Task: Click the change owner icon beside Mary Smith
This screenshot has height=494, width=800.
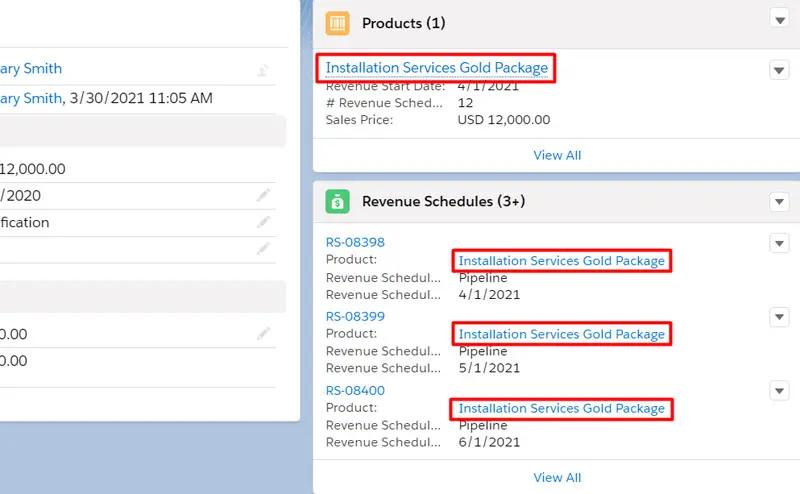Action: pyautogui.click(x=263, y=70)
